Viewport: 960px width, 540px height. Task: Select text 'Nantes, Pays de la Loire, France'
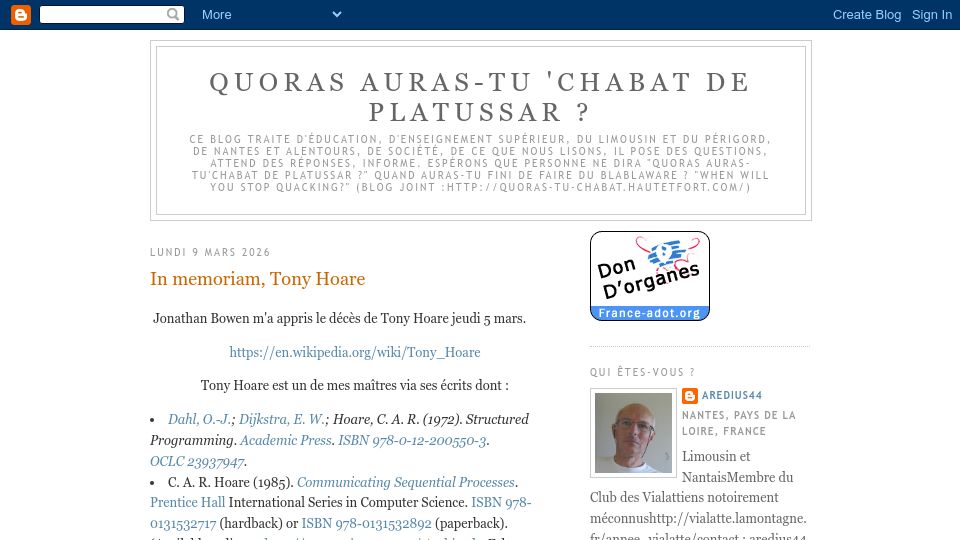click(x=739, y=423)
